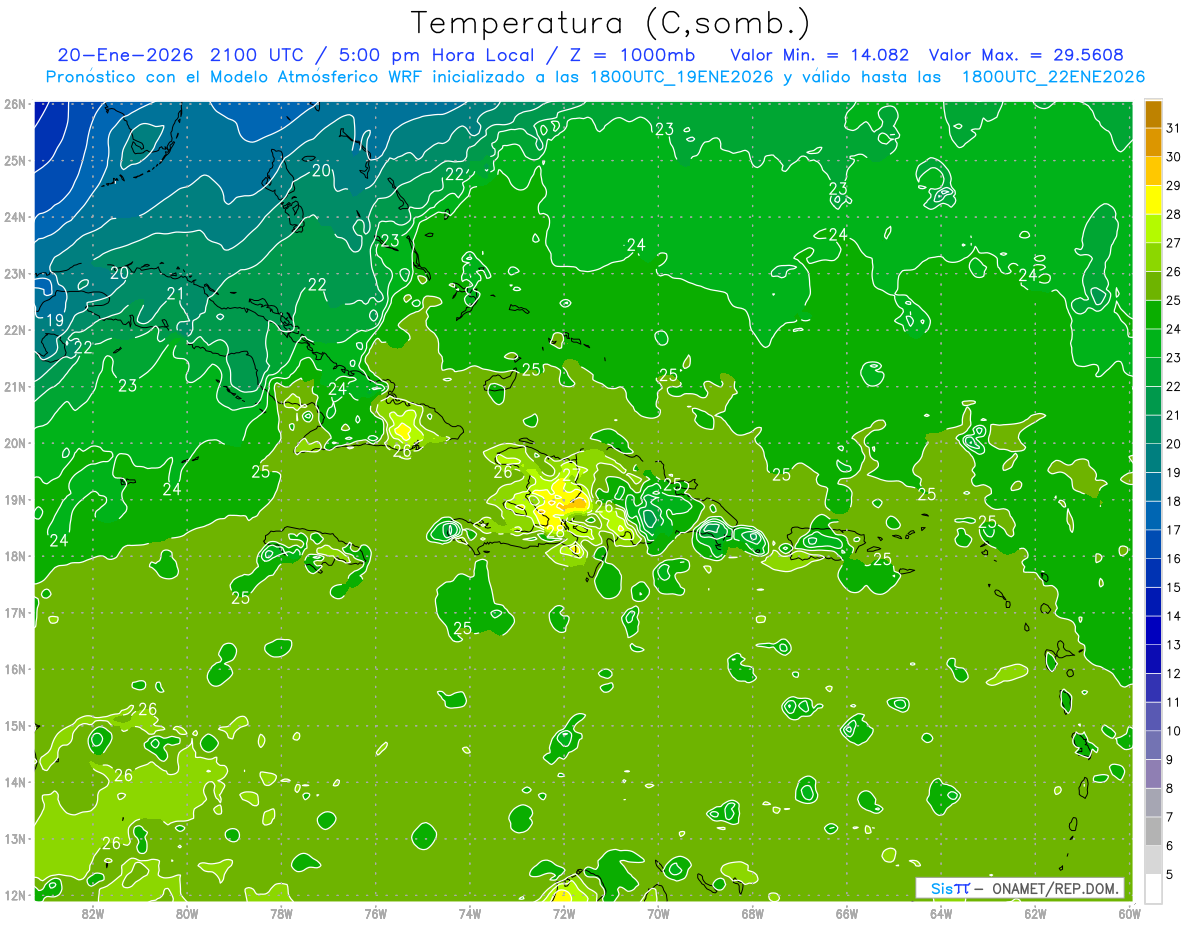1200x927 pixels.
Task: Click the 31 label on color scale
Action: click(1174, 128)
